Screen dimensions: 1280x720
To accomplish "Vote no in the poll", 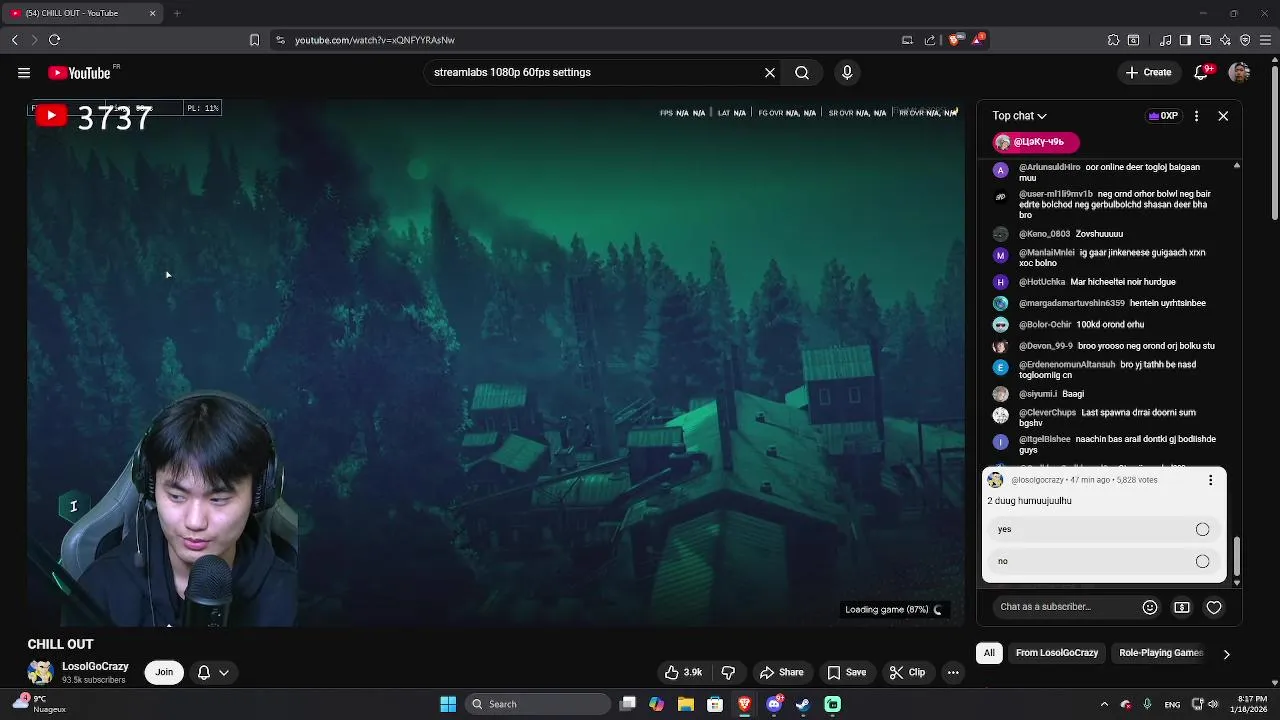I will click(1104, 561).
